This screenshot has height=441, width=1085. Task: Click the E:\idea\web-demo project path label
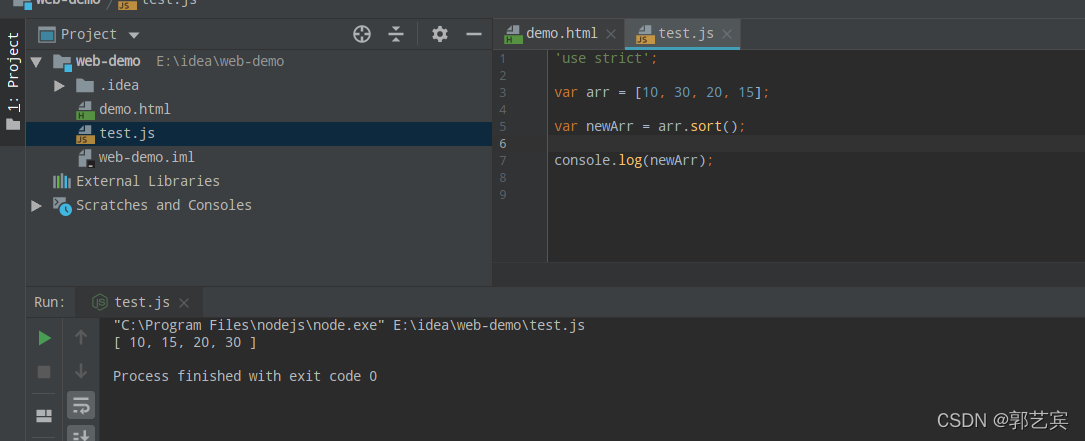coord(220,62)
